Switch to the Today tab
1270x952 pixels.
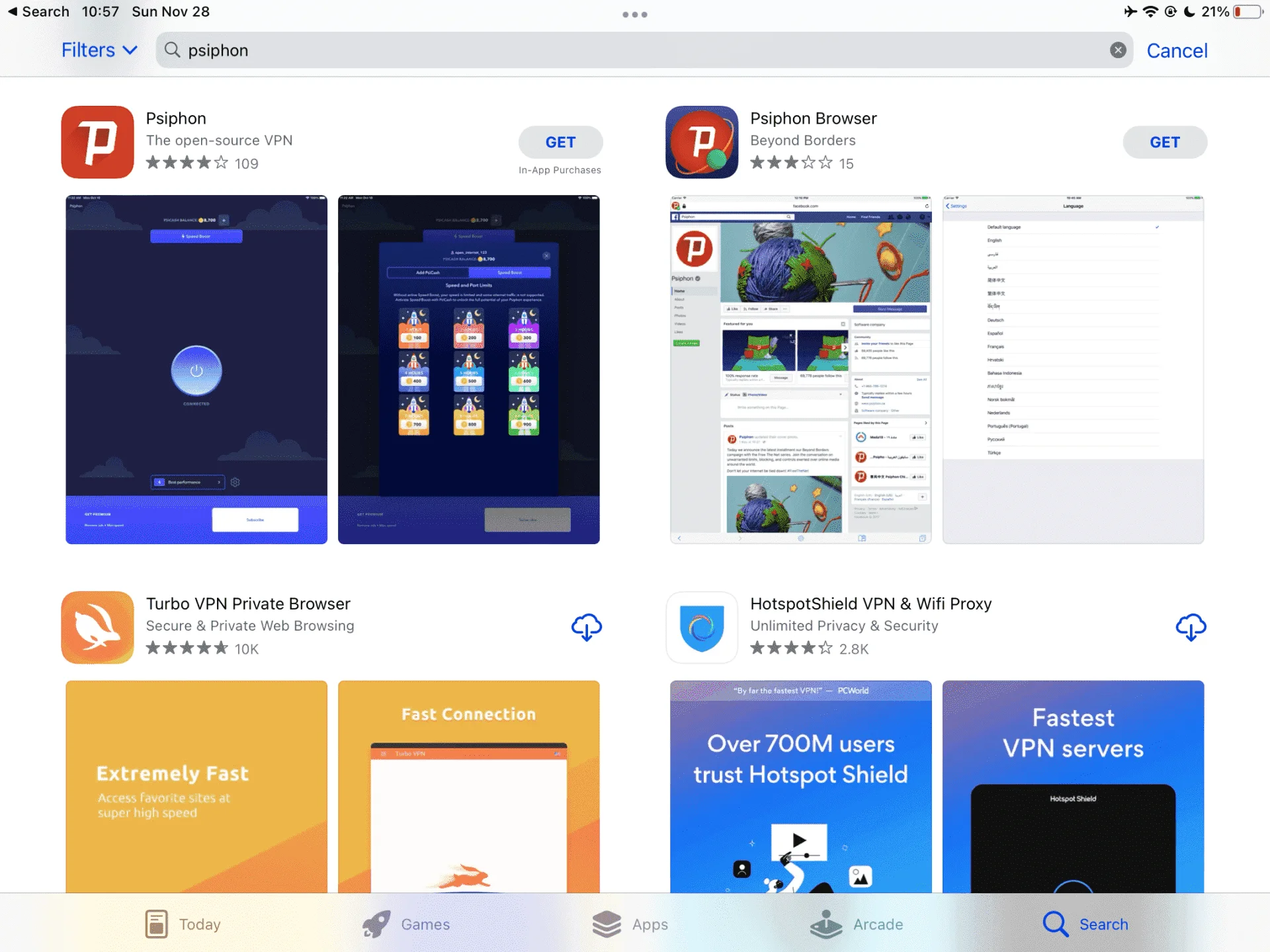(x=183, y=924)
